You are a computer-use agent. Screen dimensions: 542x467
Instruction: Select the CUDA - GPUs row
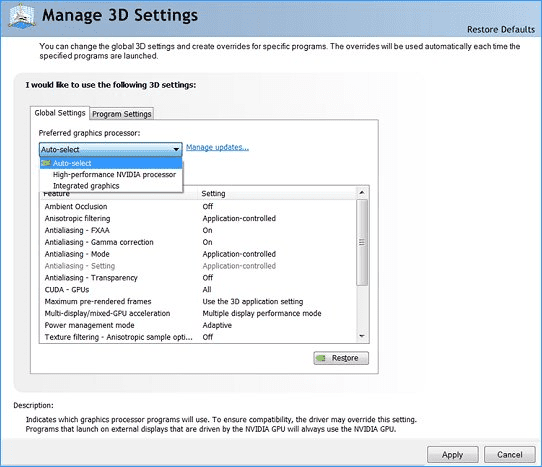pyautogui.click(x=198, y=290)
